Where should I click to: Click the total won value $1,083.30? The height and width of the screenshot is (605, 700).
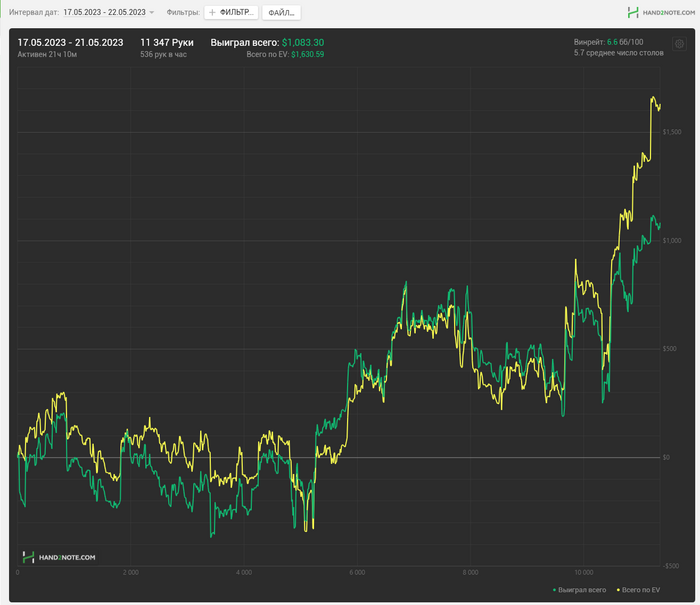[303, 42]
